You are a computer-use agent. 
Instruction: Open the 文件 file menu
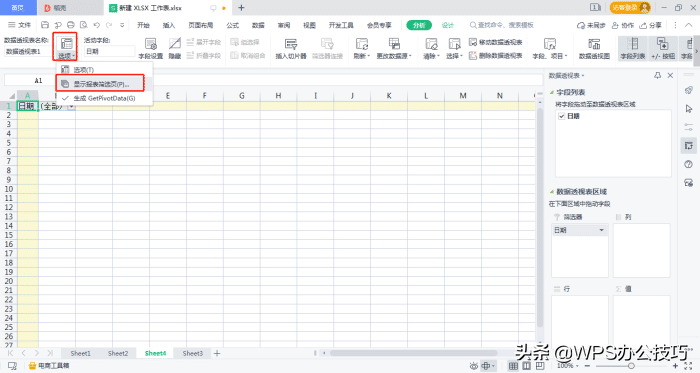click(x=20, y=25)
